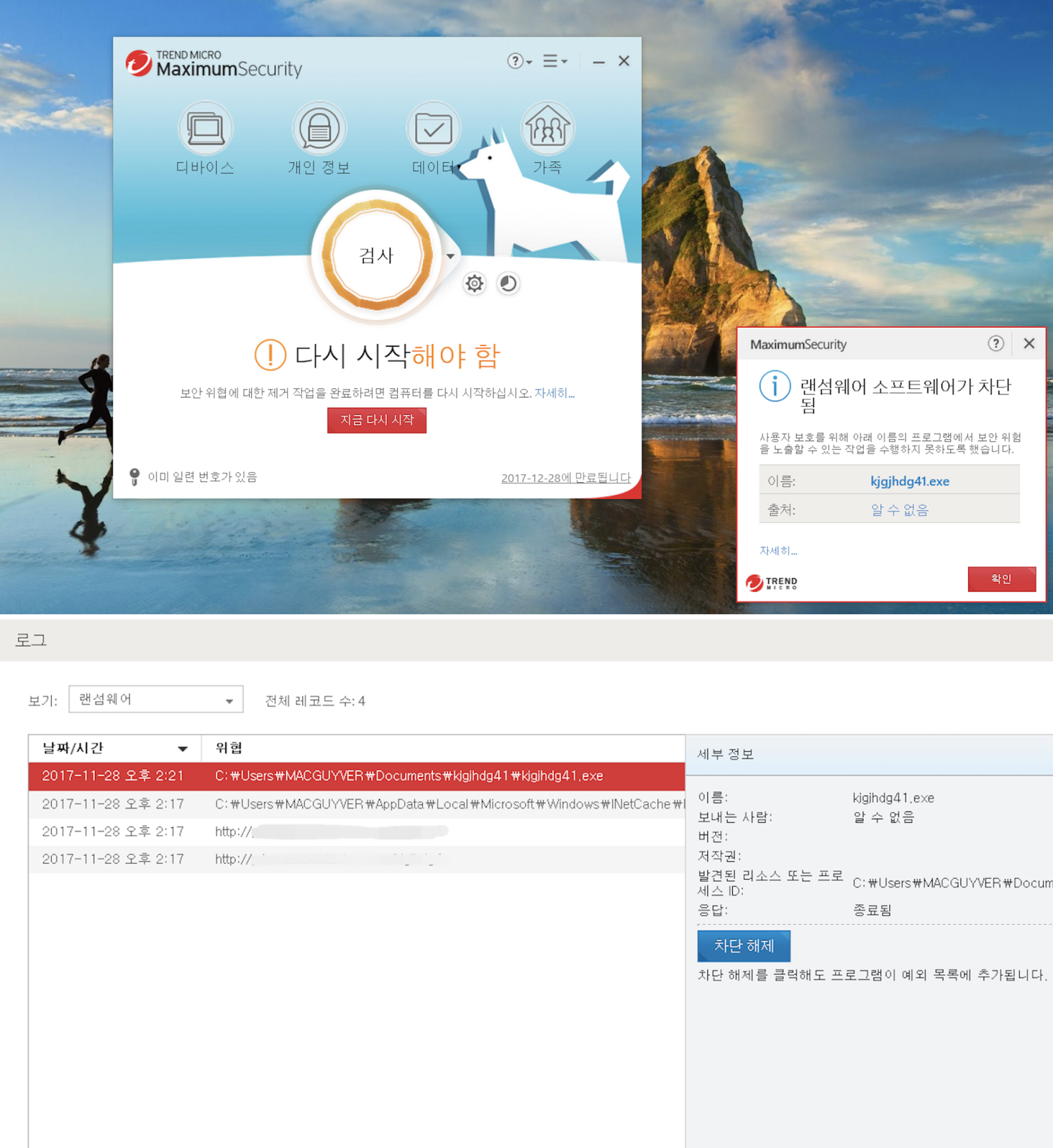Click the key icon beside serial number text
1053x1148 pixels.
(x=134, y=477)
